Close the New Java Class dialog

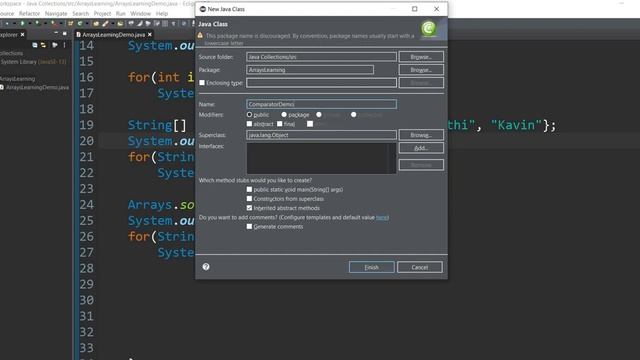[436, 9]
